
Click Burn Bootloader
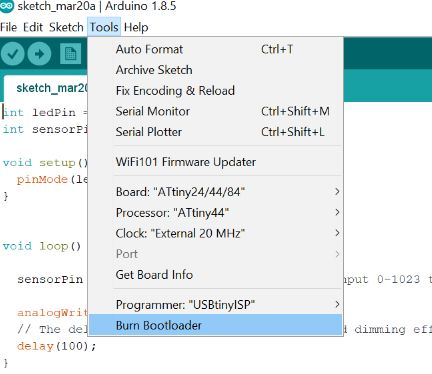tap(215, 325)
